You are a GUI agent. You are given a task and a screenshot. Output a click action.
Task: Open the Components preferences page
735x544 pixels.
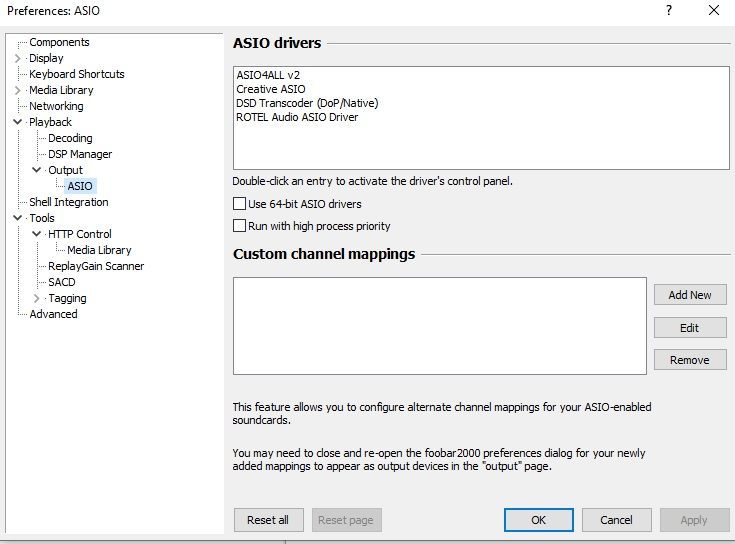(x=59, y=42)
